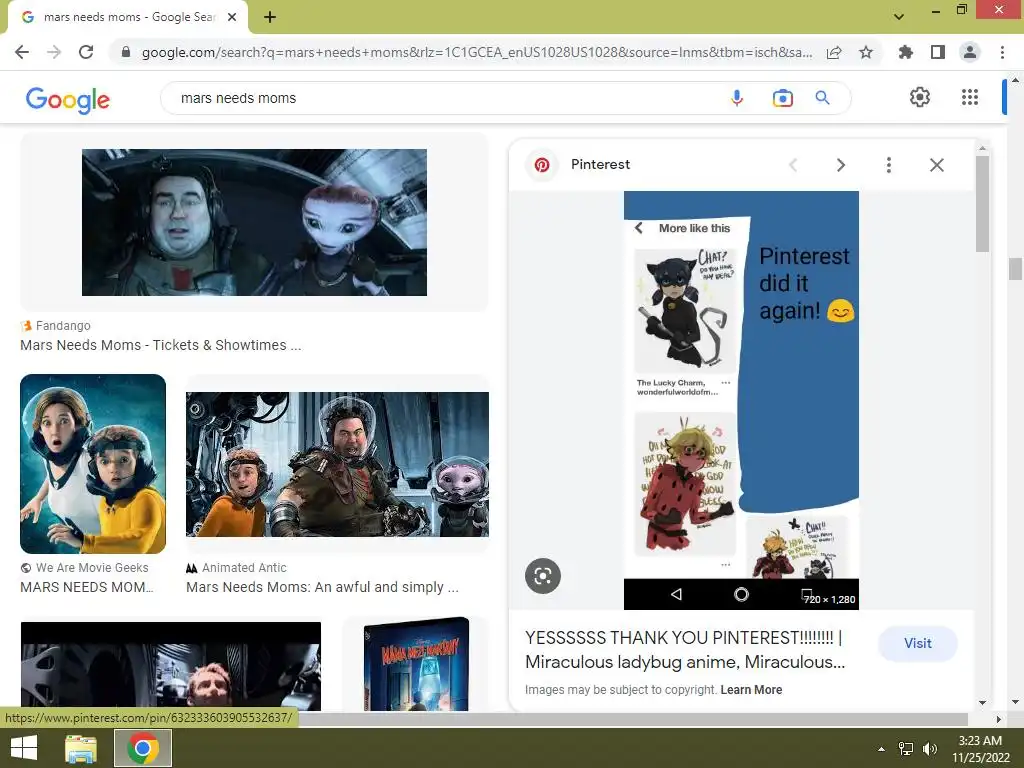Search by image with camera icon
This screenshot has height=768, width=1024.
782,98
